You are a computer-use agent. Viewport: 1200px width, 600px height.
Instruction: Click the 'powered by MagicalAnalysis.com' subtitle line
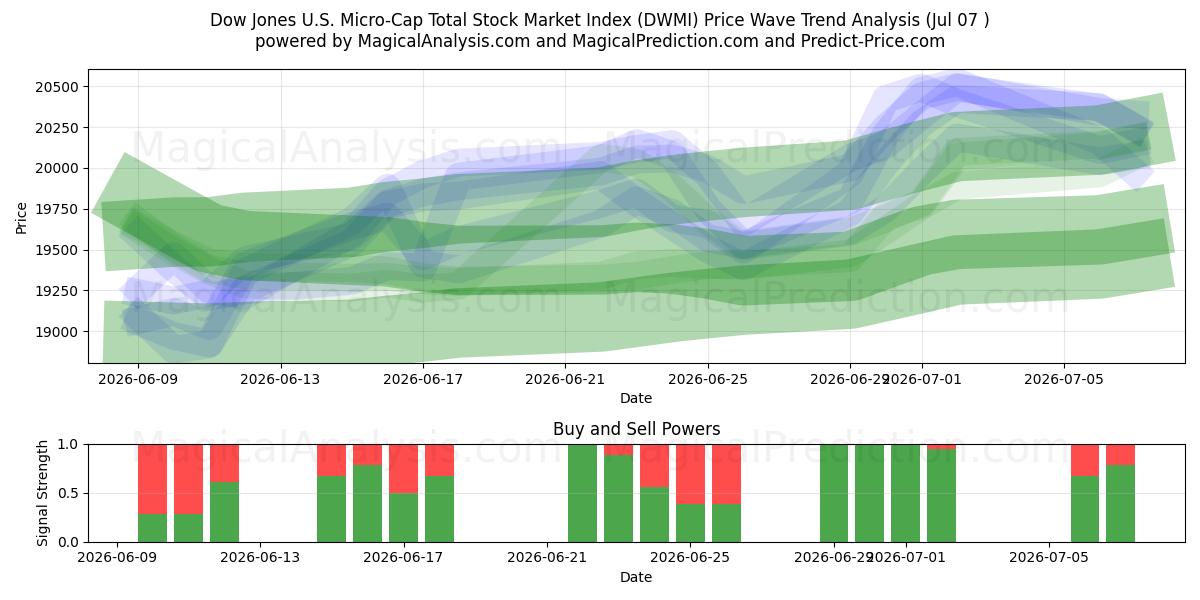click(600, 41)
